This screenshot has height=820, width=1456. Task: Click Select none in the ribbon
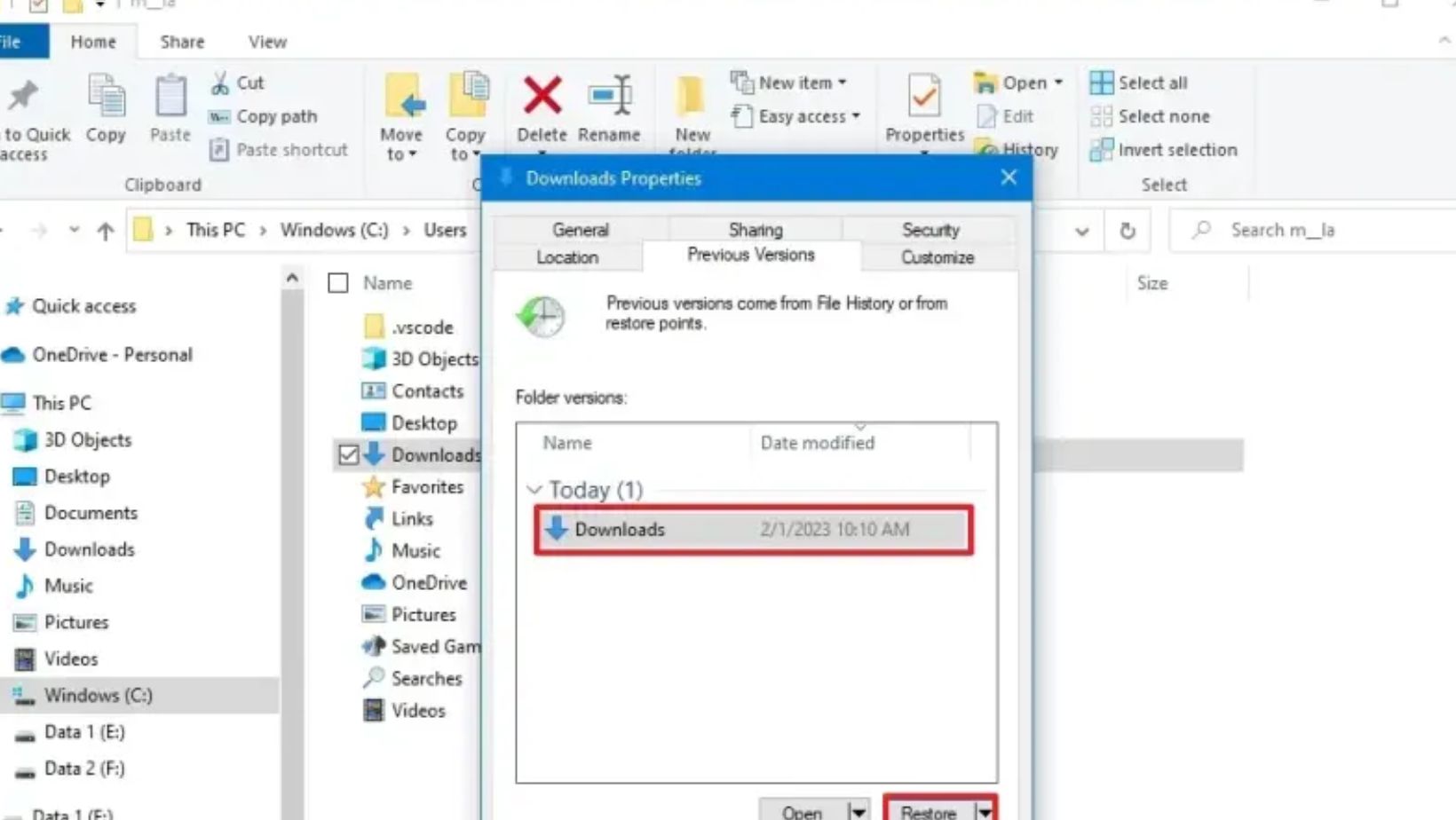click(x=1150, y=116)
